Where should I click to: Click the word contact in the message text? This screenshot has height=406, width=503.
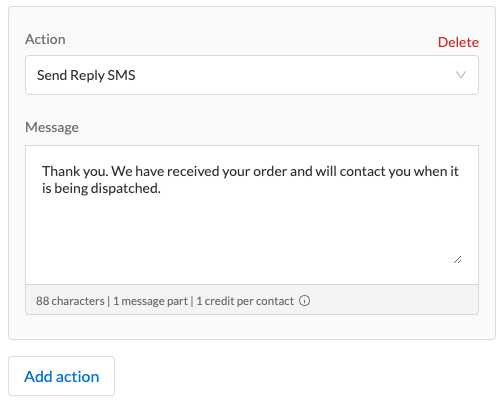coord(363,171)
